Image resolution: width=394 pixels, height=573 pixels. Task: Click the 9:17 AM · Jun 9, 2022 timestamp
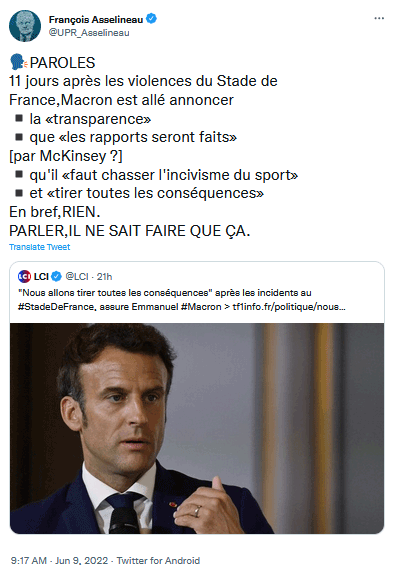60,561
